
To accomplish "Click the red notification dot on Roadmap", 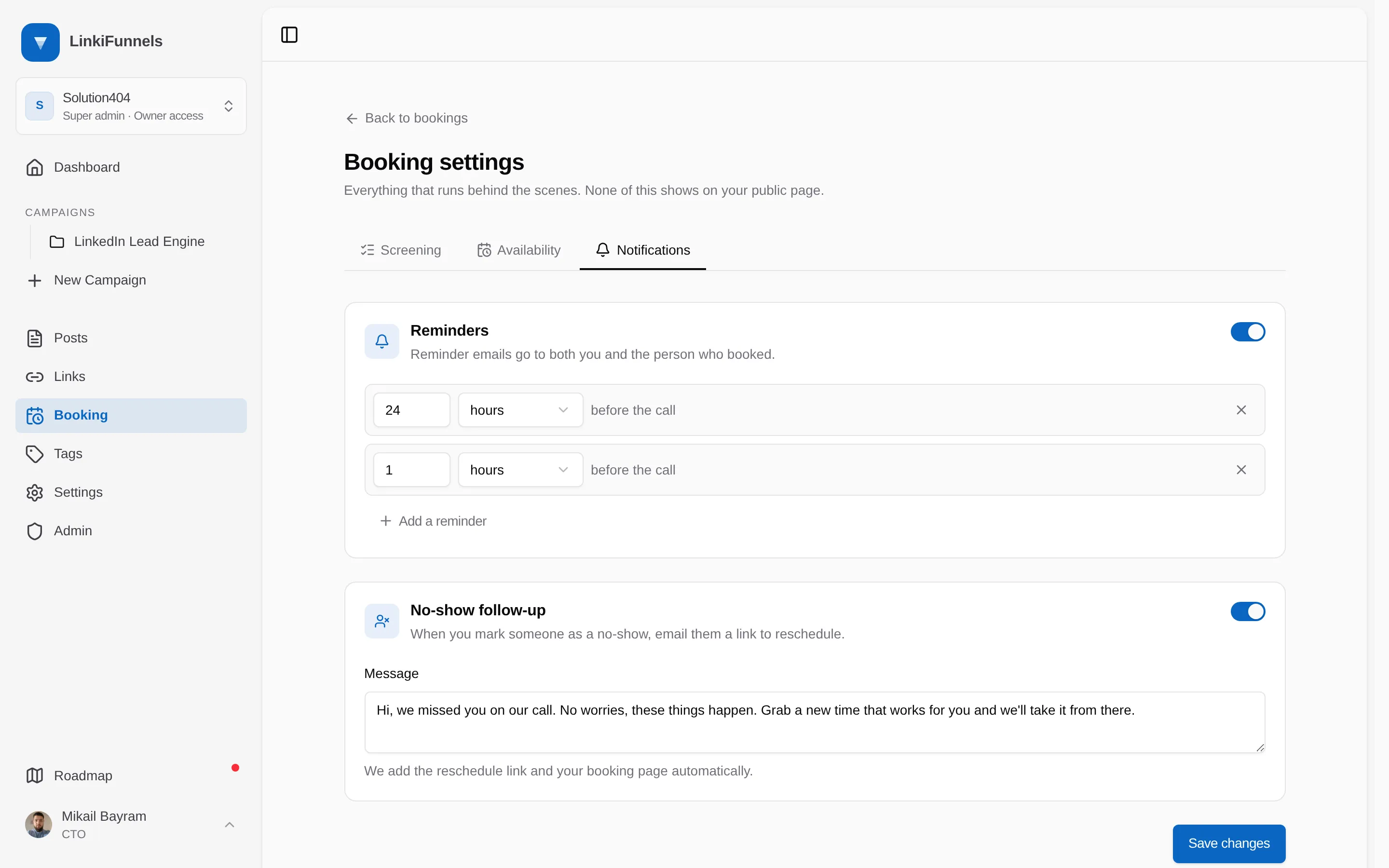I will point(235,768).
